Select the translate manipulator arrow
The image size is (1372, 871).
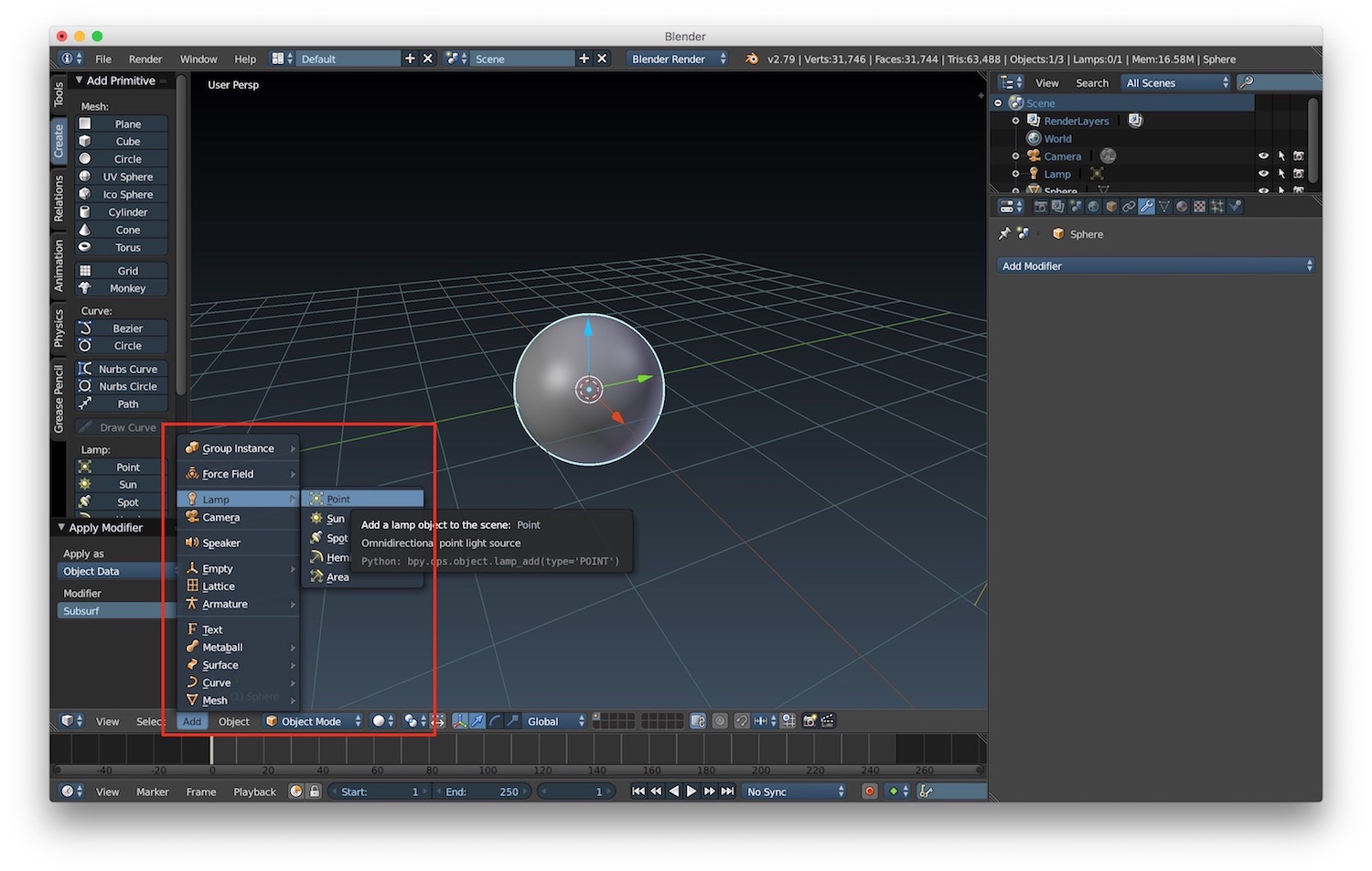478,721
